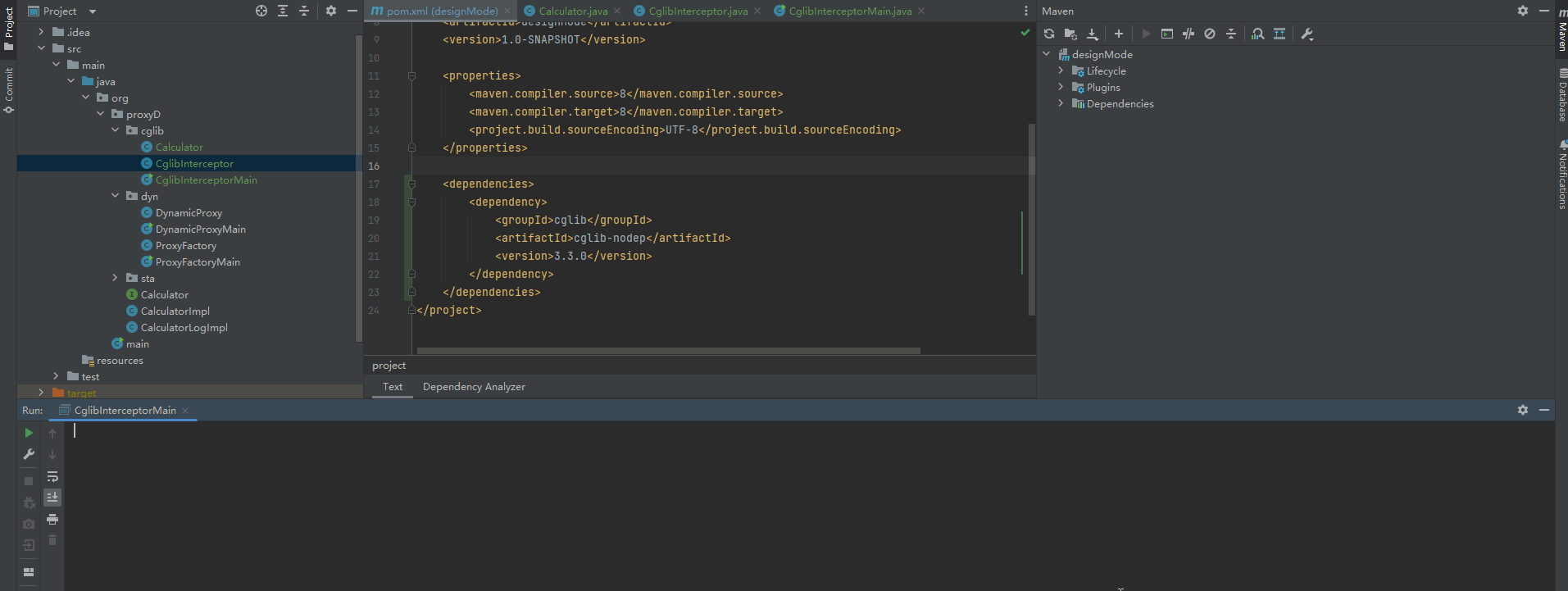Open Dependency Analyzer tab

pos(474,387)
